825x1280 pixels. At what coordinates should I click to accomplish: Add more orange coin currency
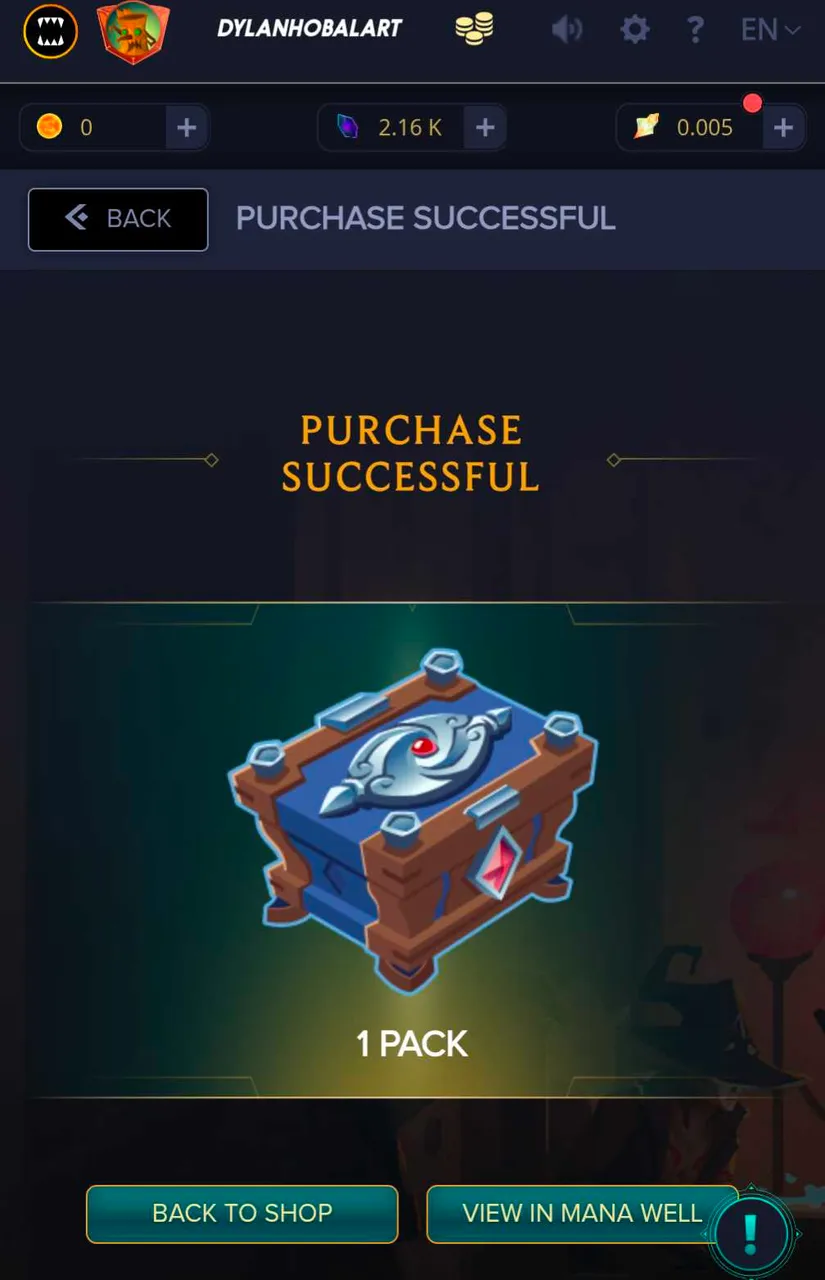tap(186, 127)
